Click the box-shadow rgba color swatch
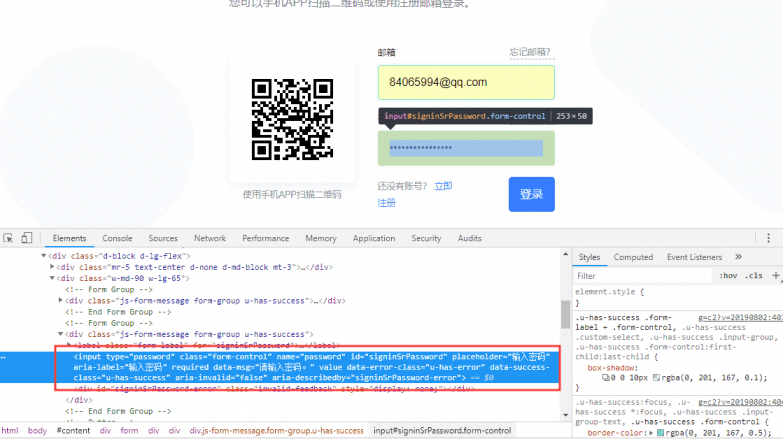783x439 pixels. coord(656,378)
